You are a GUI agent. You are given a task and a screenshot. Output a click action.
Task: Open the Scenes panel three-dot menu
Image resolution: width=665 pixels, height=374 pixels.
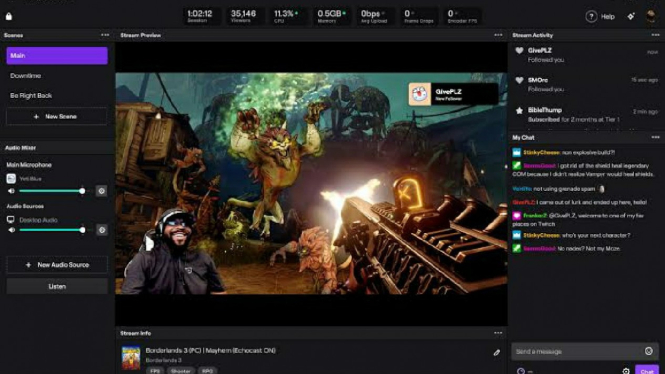click(105, 35)
